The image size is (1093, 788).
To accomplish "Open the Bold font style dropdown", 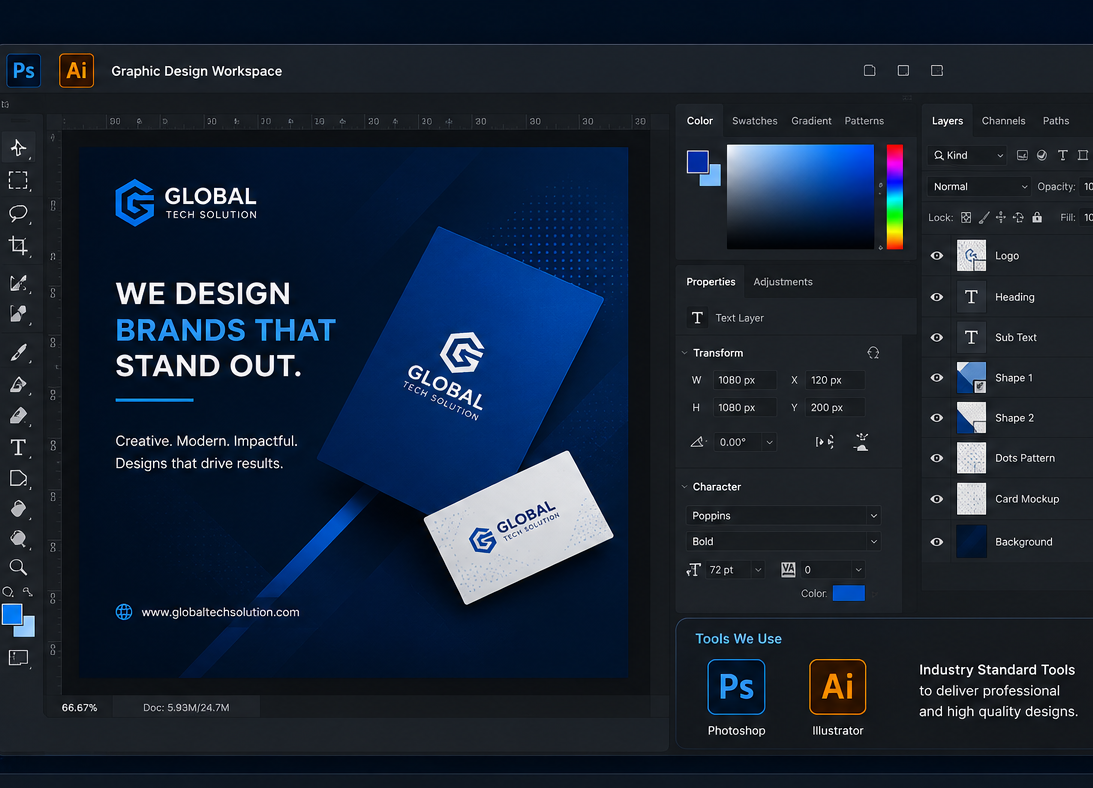I will 784,541.
